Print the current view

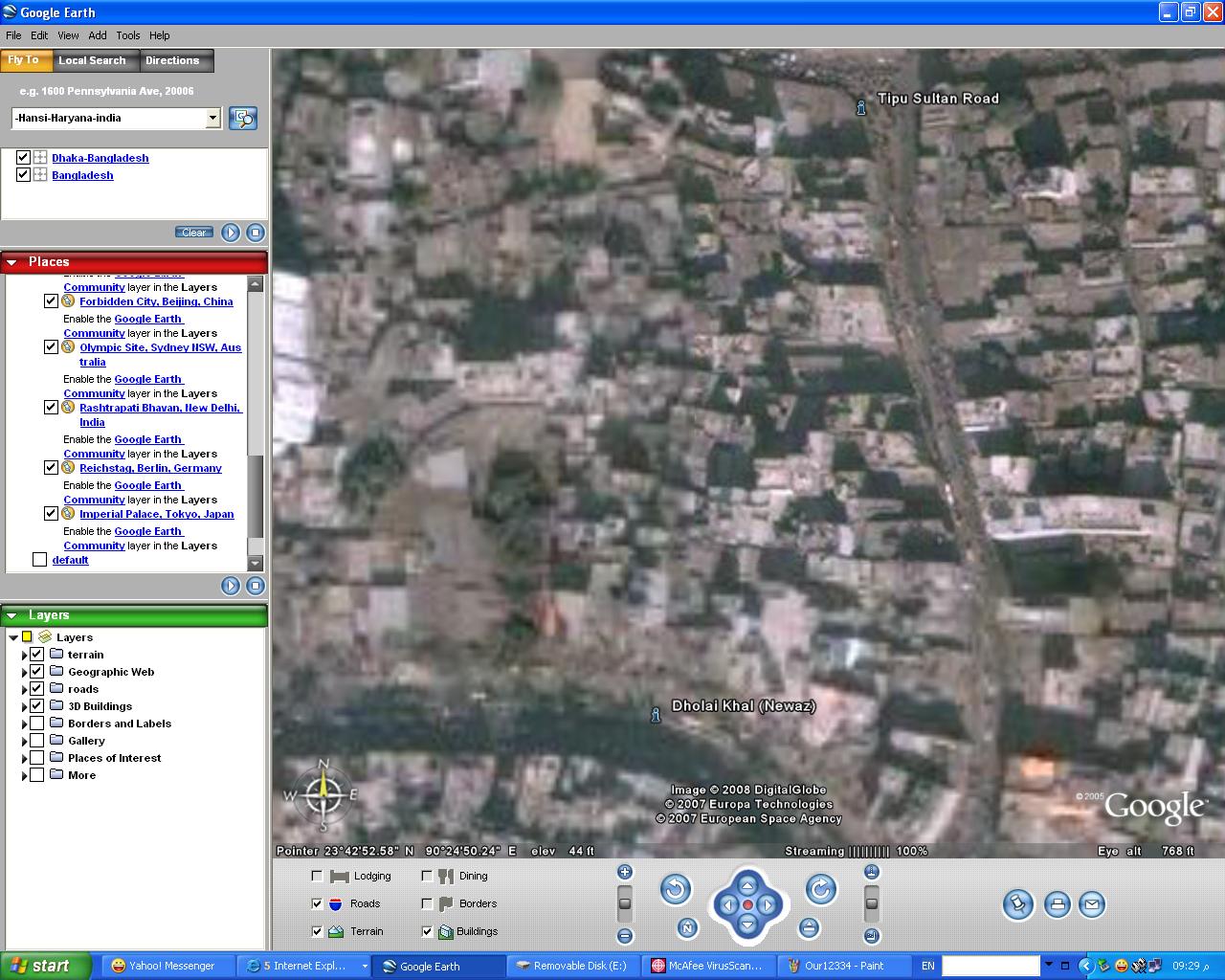1057,904
